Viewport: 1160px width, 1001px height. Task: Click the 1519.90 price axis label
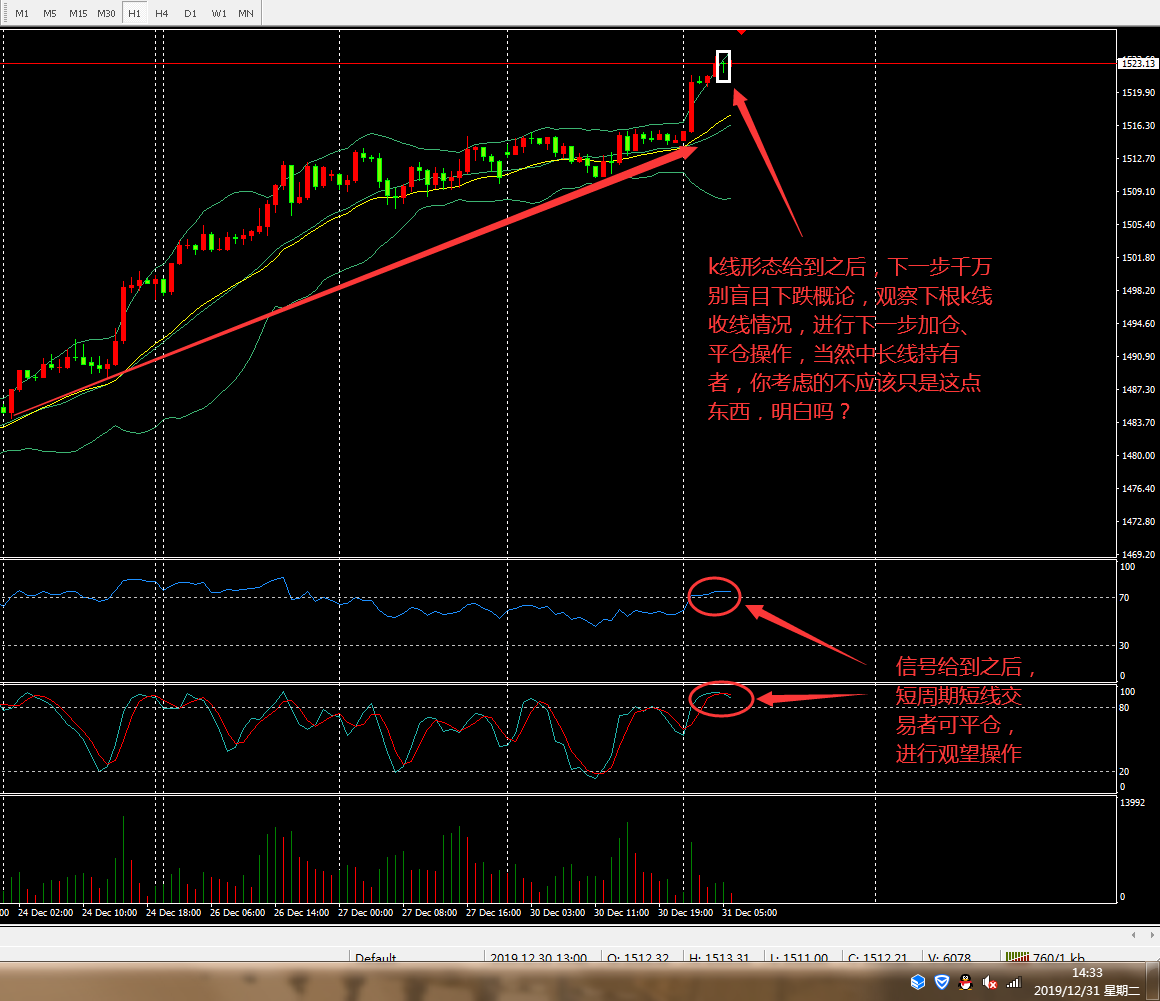[1138, 92]
